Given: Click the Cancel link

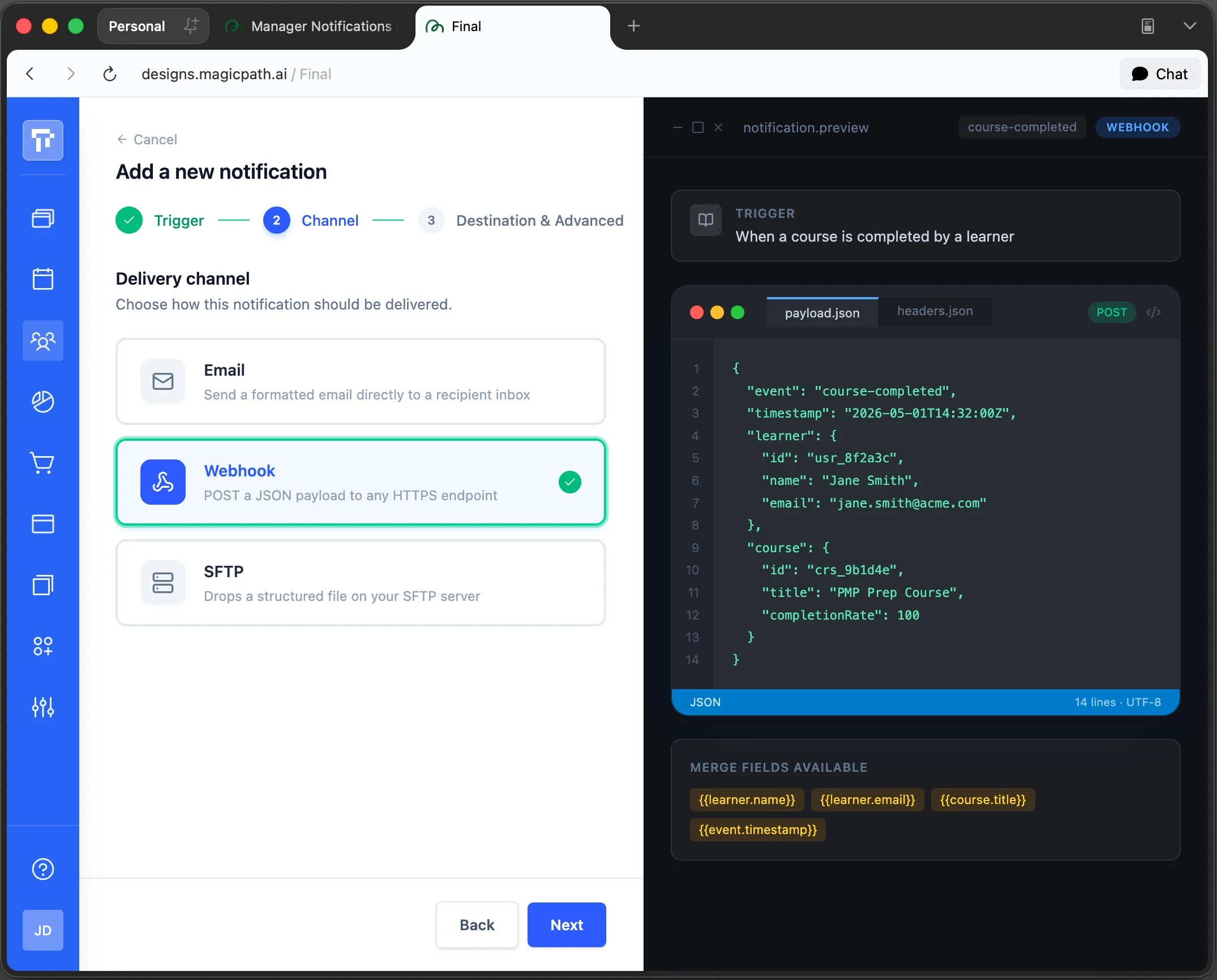Looking at the screenshot, I should tap(147, 140).
